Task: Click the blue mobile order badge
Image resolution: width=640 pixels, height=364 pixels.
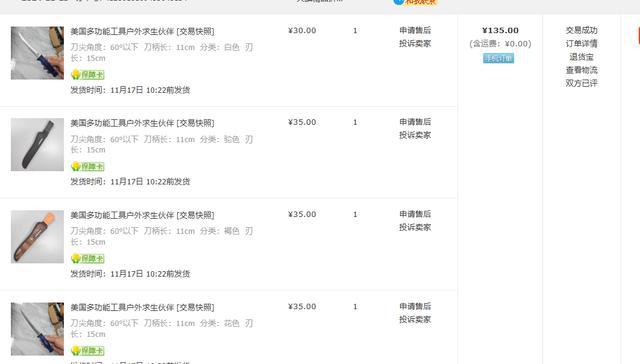Action: tap(498, 58)
